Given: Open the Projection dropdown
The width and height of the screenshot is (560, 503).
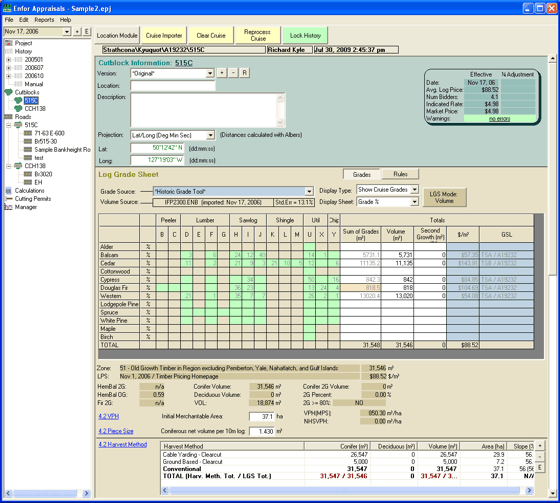Looking at the screenshot, I should click(x=210, y=135).
